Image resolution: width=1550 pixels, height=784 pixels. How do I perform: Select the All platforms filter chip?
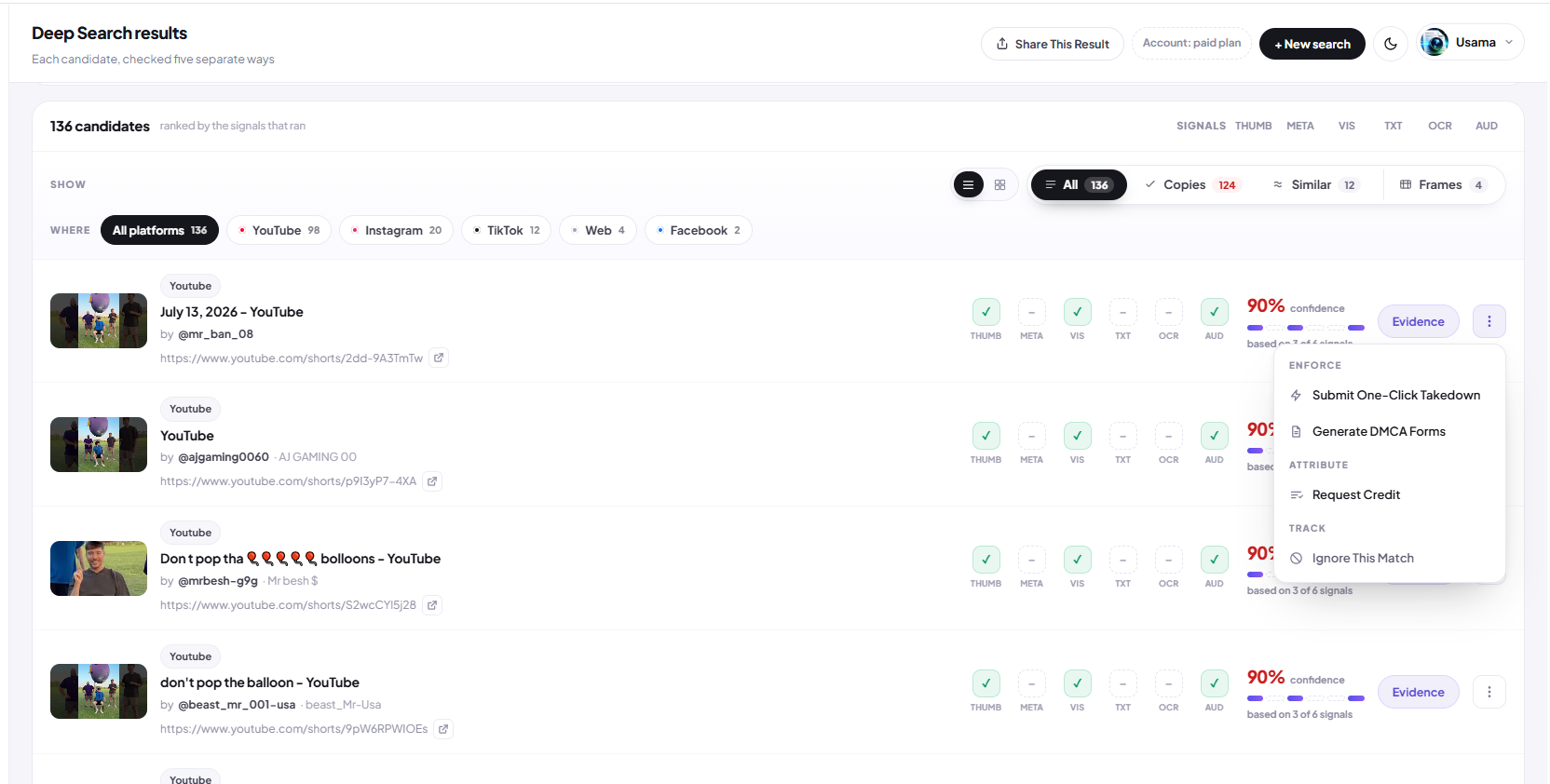tap(159, 230)
